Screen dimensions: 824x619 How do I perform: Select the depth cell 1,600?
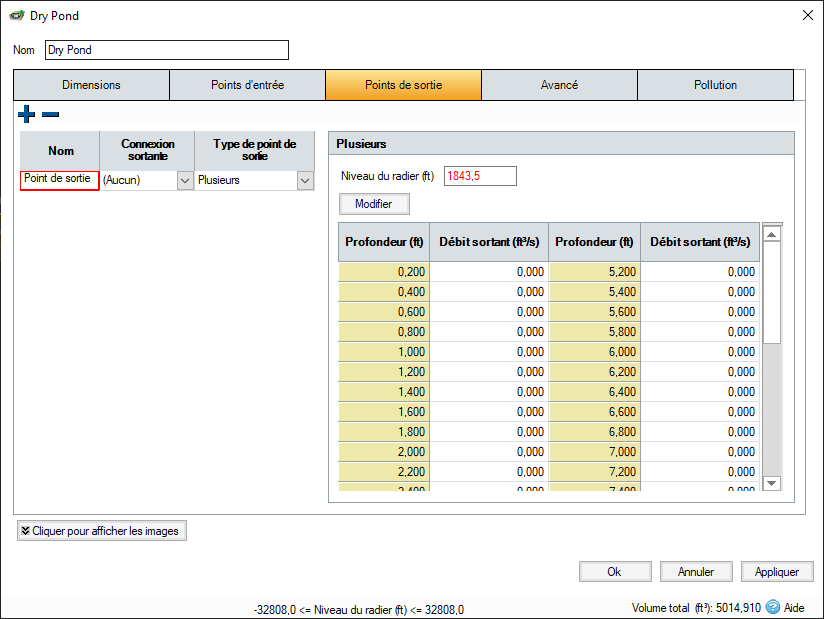pyautogui.click(x=384, y=411)
